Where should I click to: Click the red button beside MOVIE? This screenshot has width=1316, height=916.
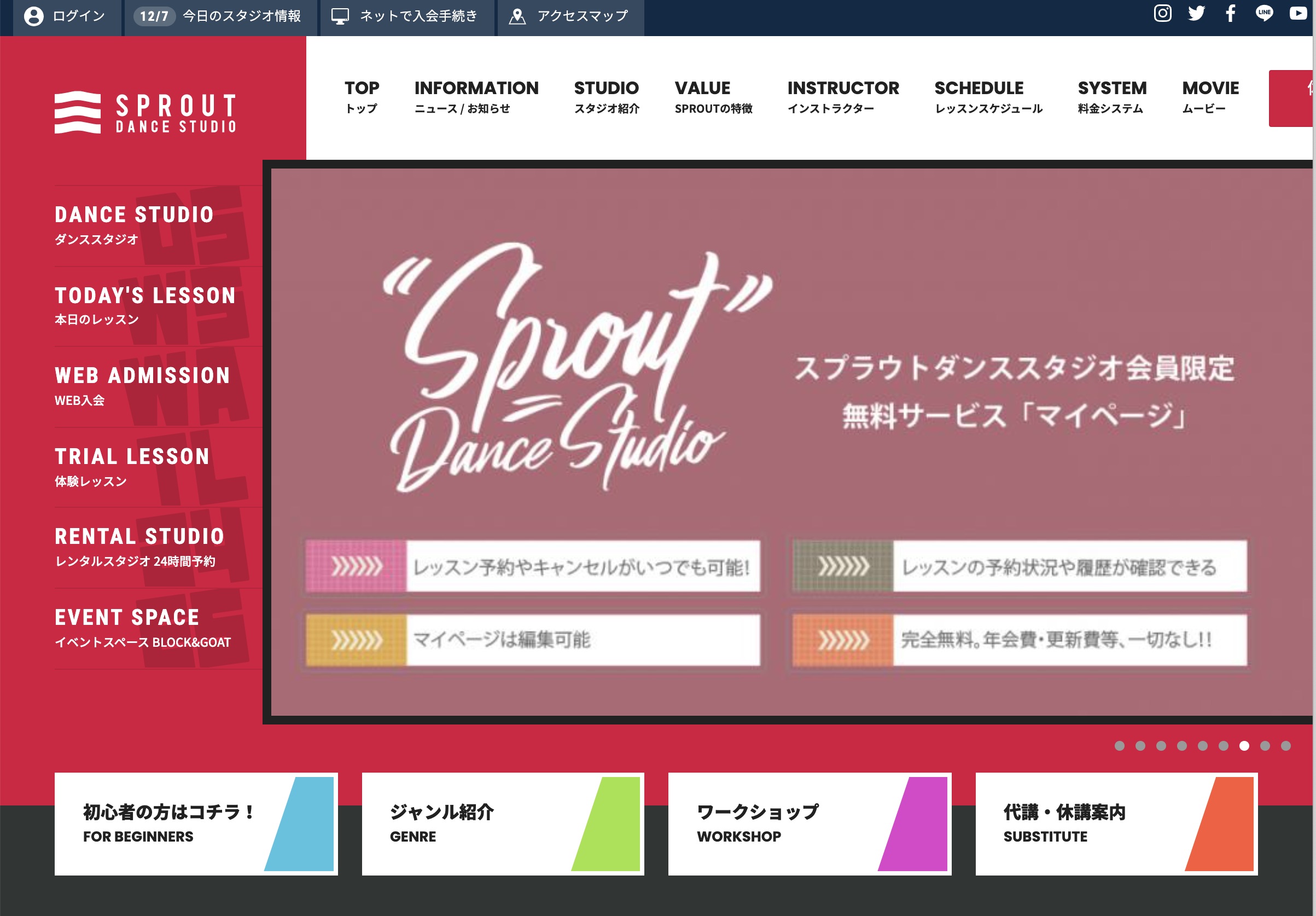pos(1291,98)
